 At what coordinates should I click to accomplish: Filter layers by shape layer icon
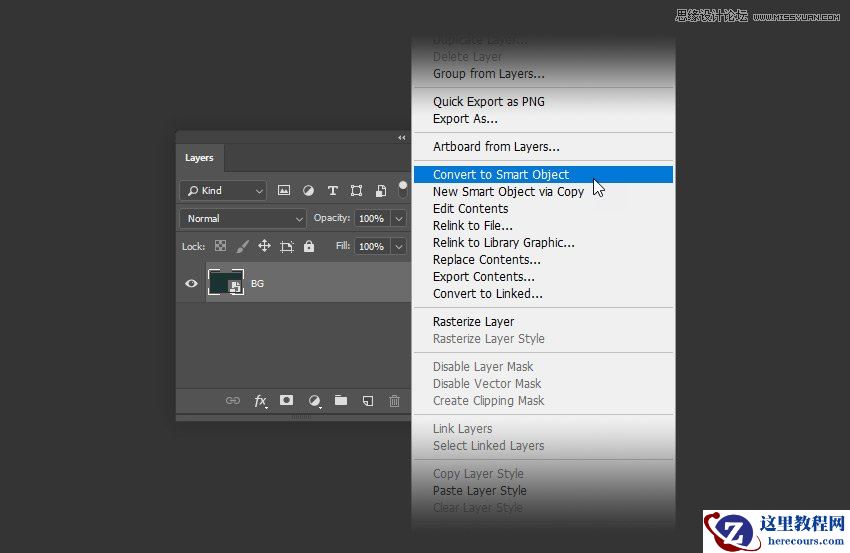[x=356, y=190]
